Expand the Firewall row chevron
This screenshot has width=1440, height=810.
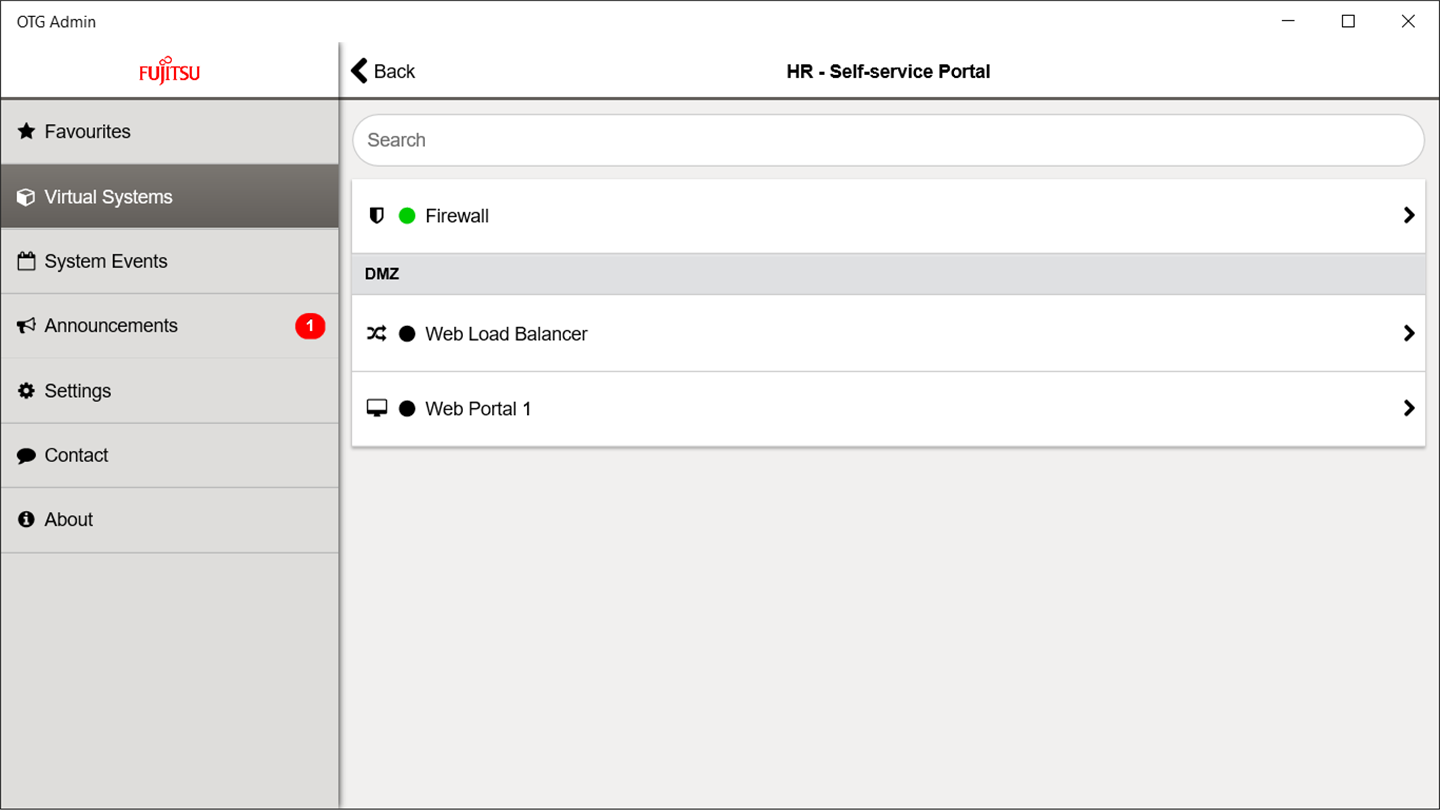[1409, 215]
